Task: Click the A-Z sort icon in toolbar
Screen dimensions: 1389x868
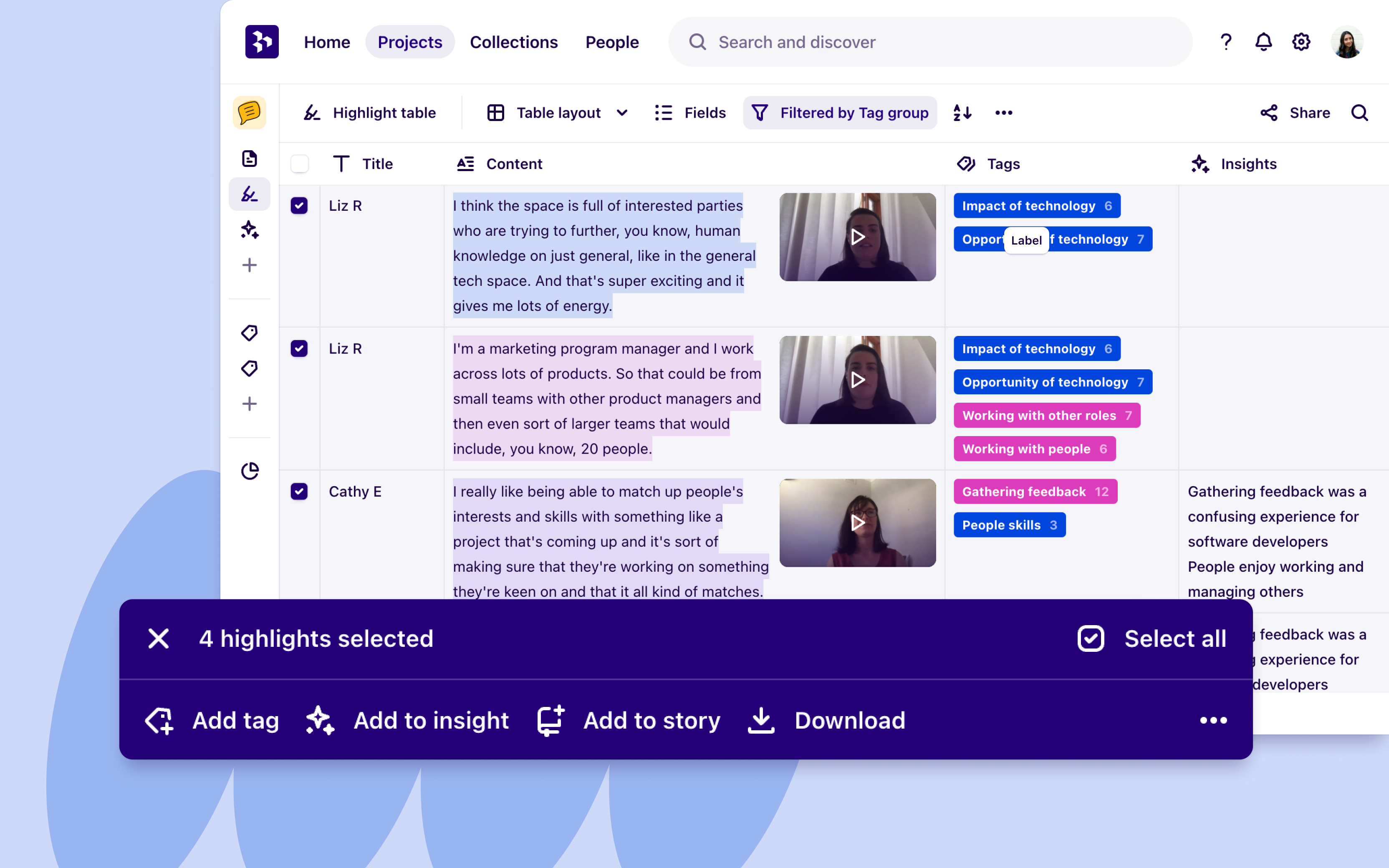Action: (x=962, y=113)
